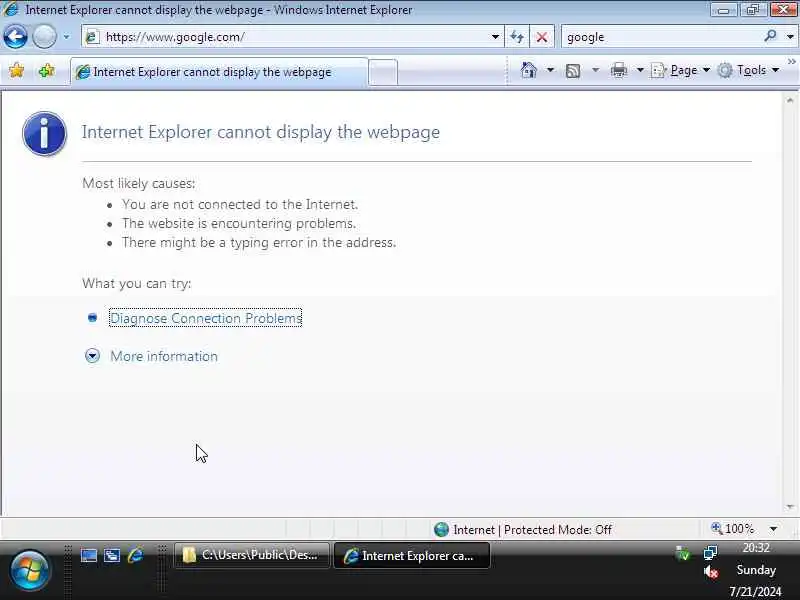
Task: Open Diagnose Connection Problems link
Action: [206, 318]
